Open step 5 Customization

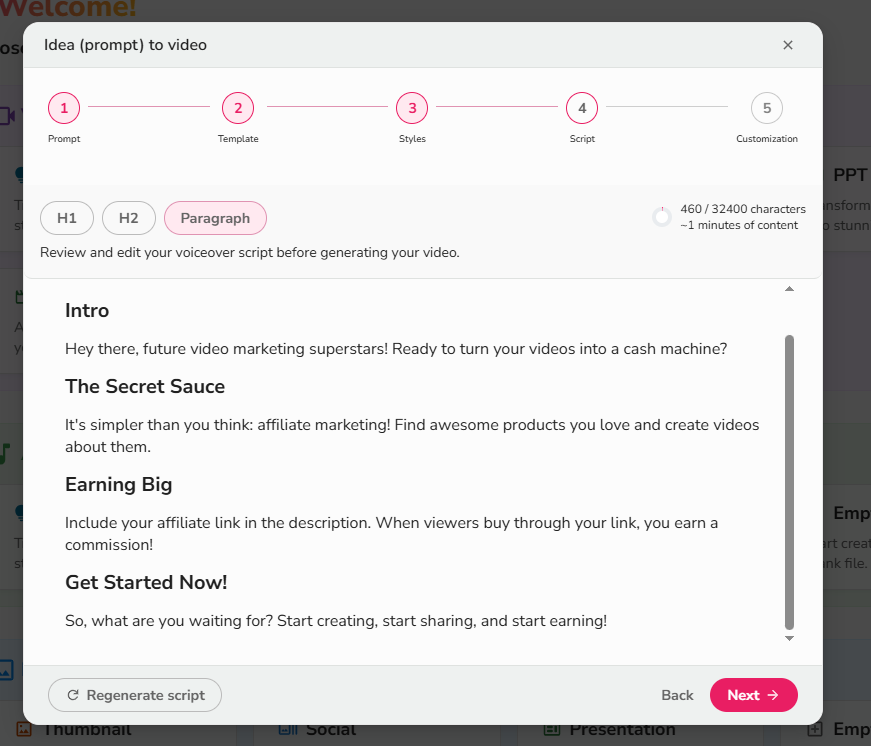(767, 108)
